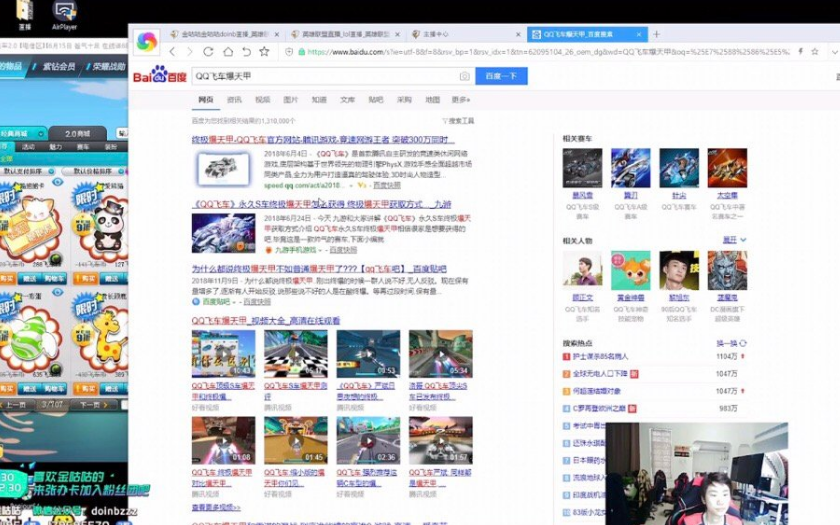Play the video thumbnail with duration 02:36
The image size is (840, 525).
click(x=368, y=440)
